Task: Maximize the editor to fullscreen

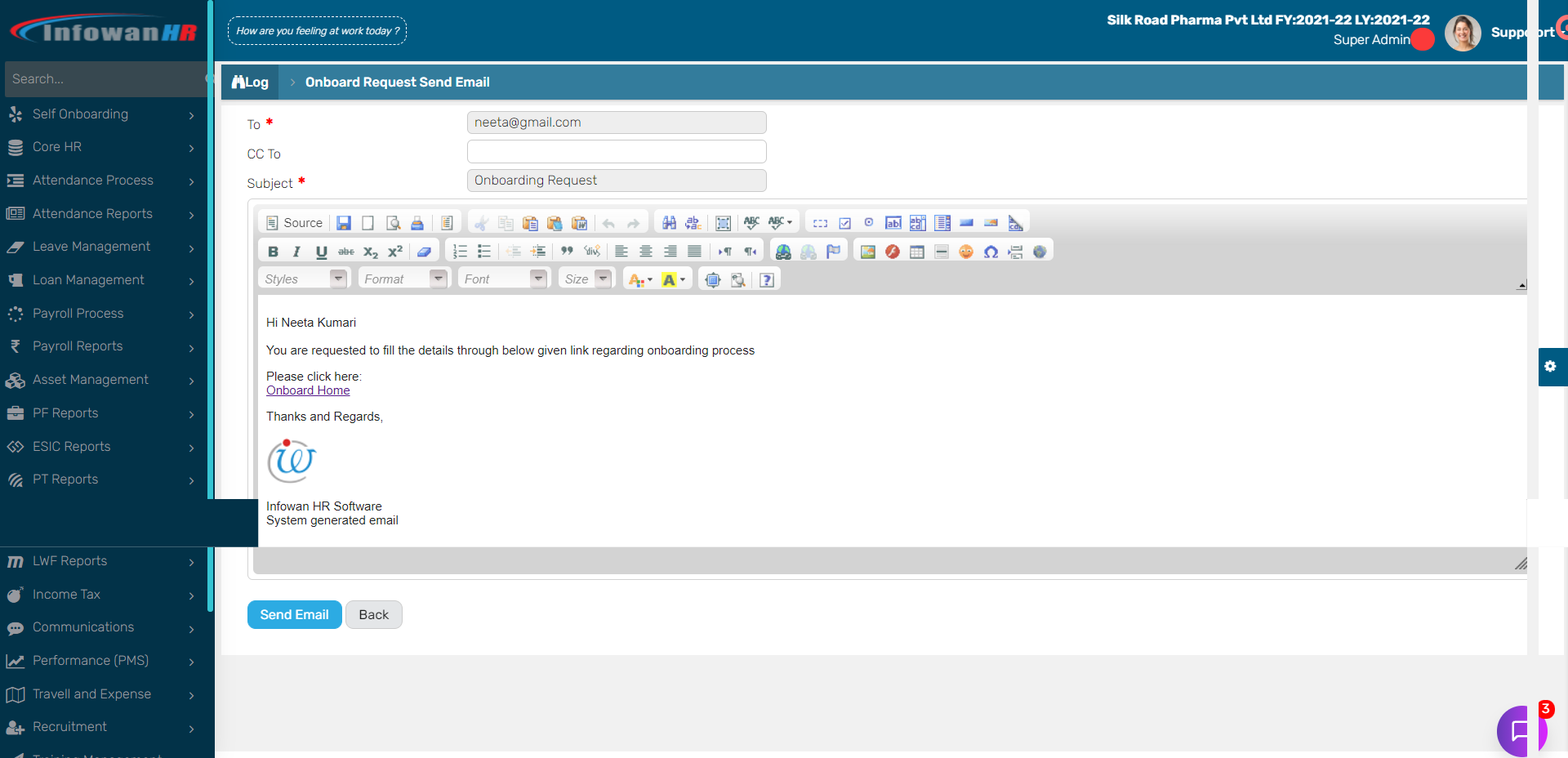Action: point(713,279)
